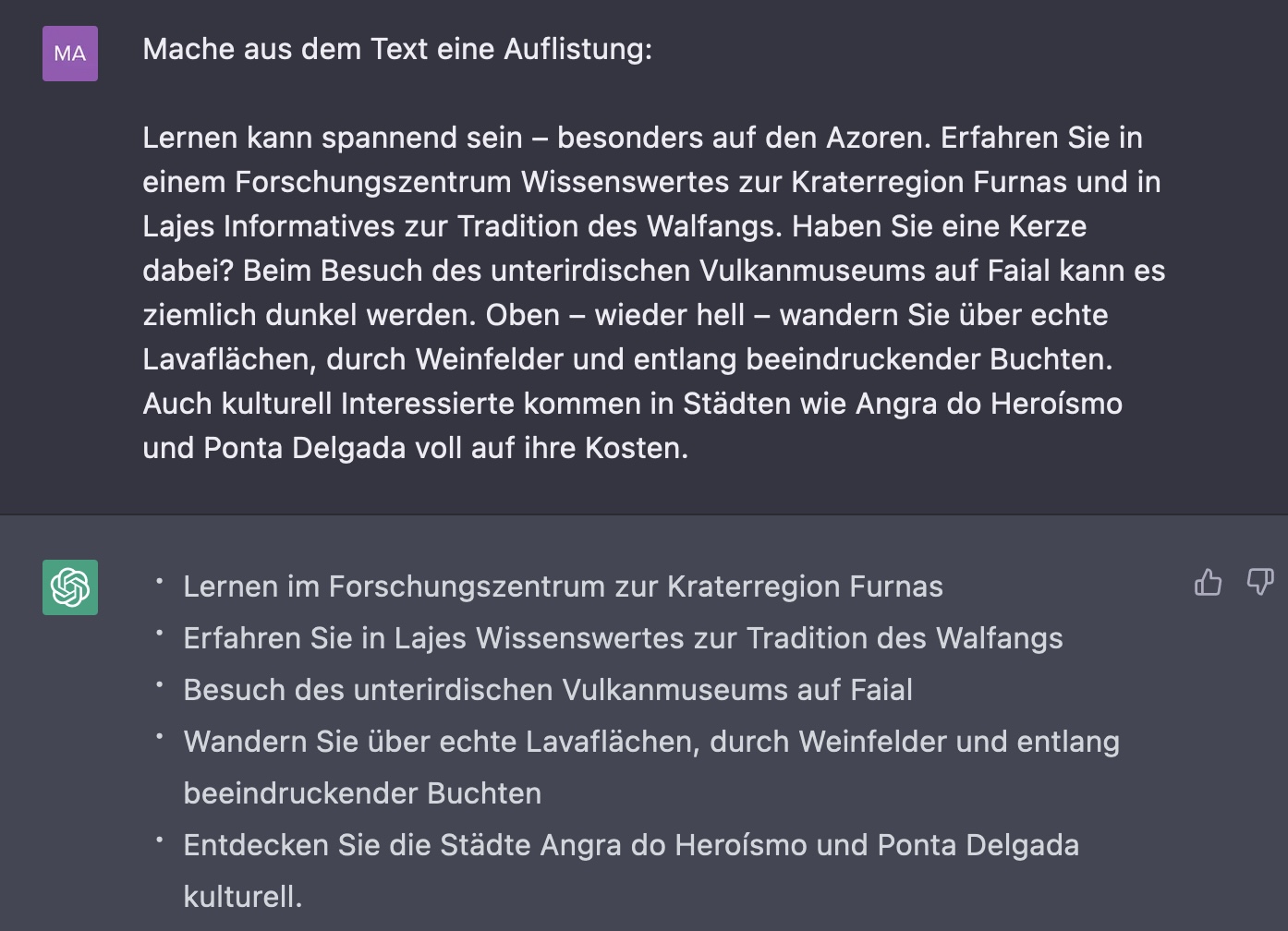Give the response a thumbs down
This screenshot has width=1288, height=931.
point(1260,582)
